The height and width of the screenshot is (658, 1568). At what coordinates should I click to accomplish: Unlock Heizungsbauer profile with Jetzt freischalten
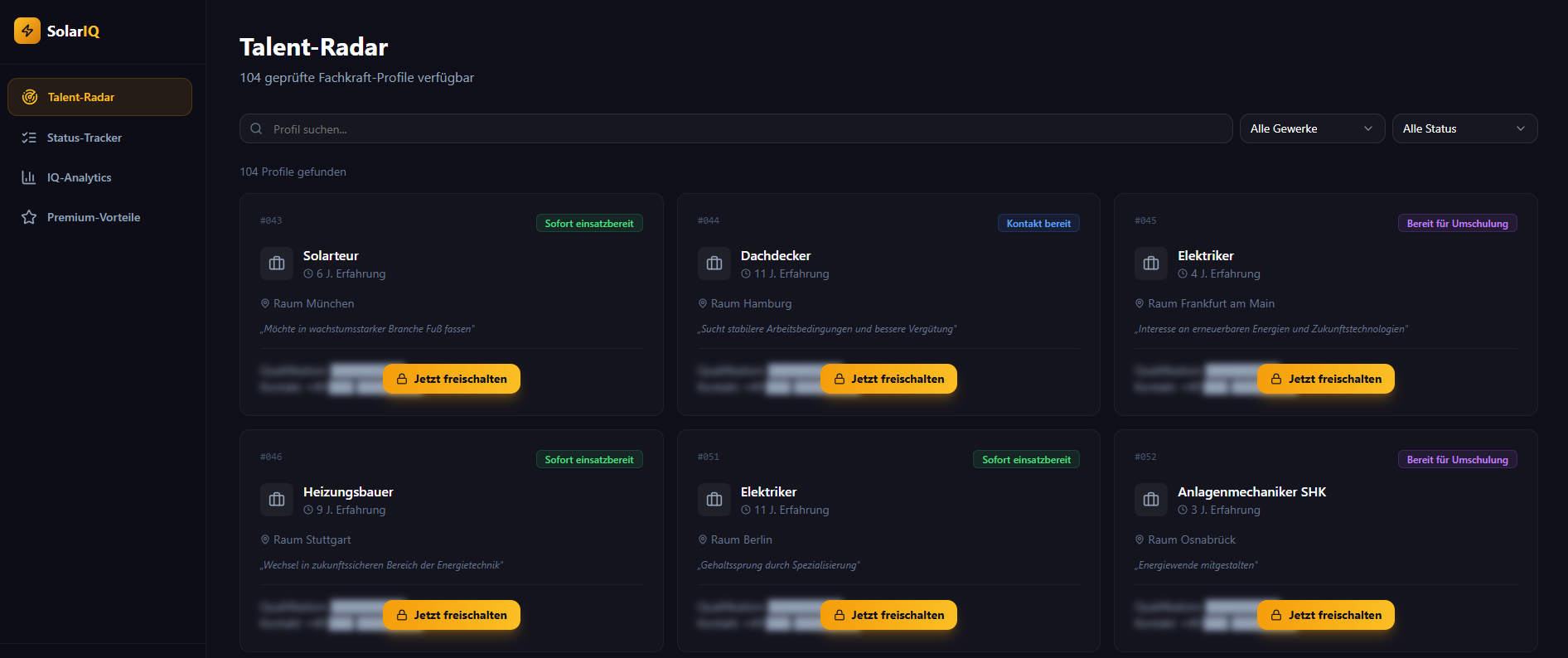(x=452, y=615)
